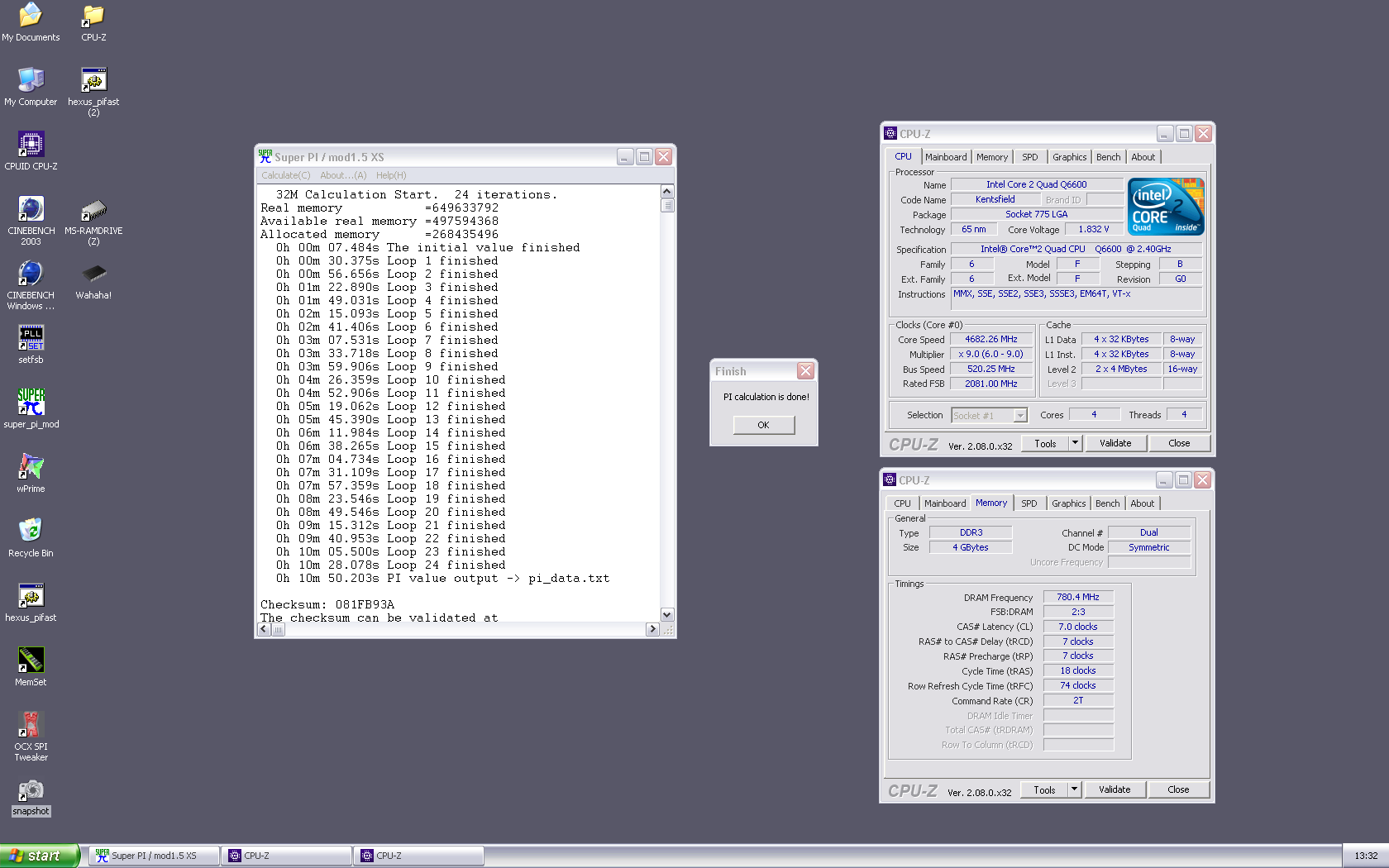The image size is (1389, 868).
Task: Click Super PI horizontal scrollbar left arrow
Action: [x=264, y=629]
